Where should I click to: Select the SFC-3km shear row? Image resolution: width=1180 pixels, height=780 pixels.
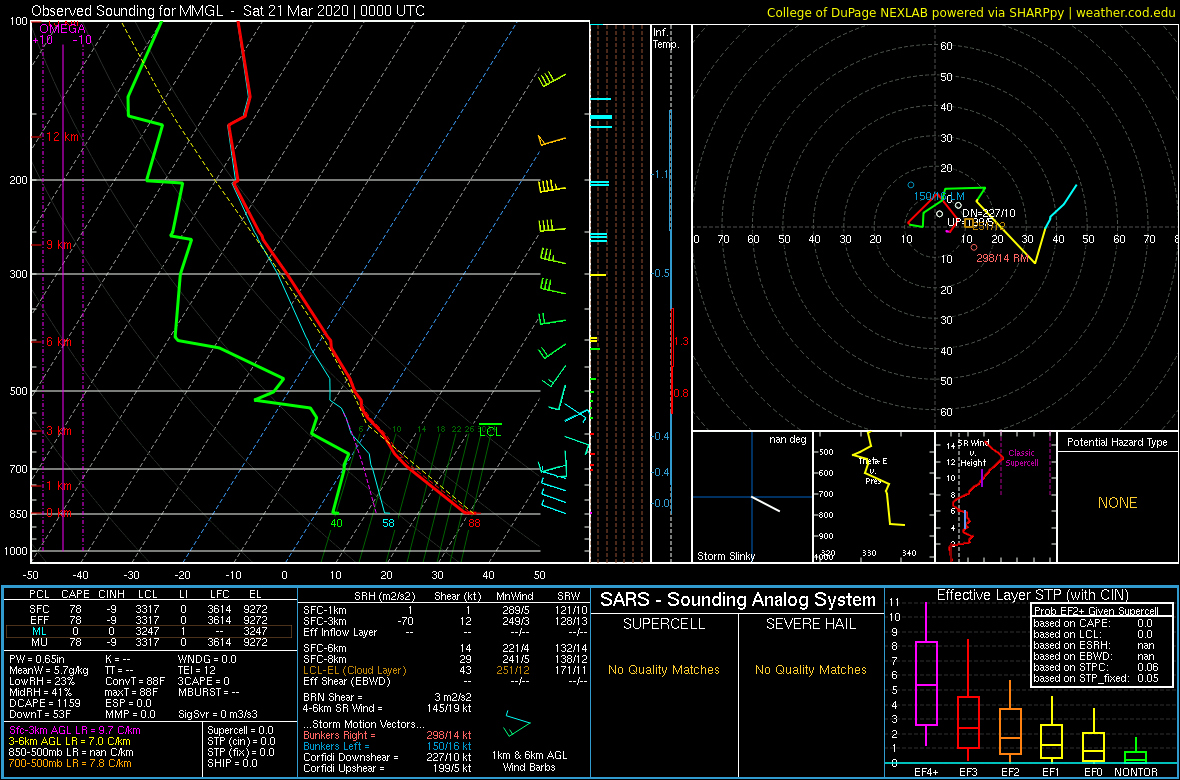445,621
